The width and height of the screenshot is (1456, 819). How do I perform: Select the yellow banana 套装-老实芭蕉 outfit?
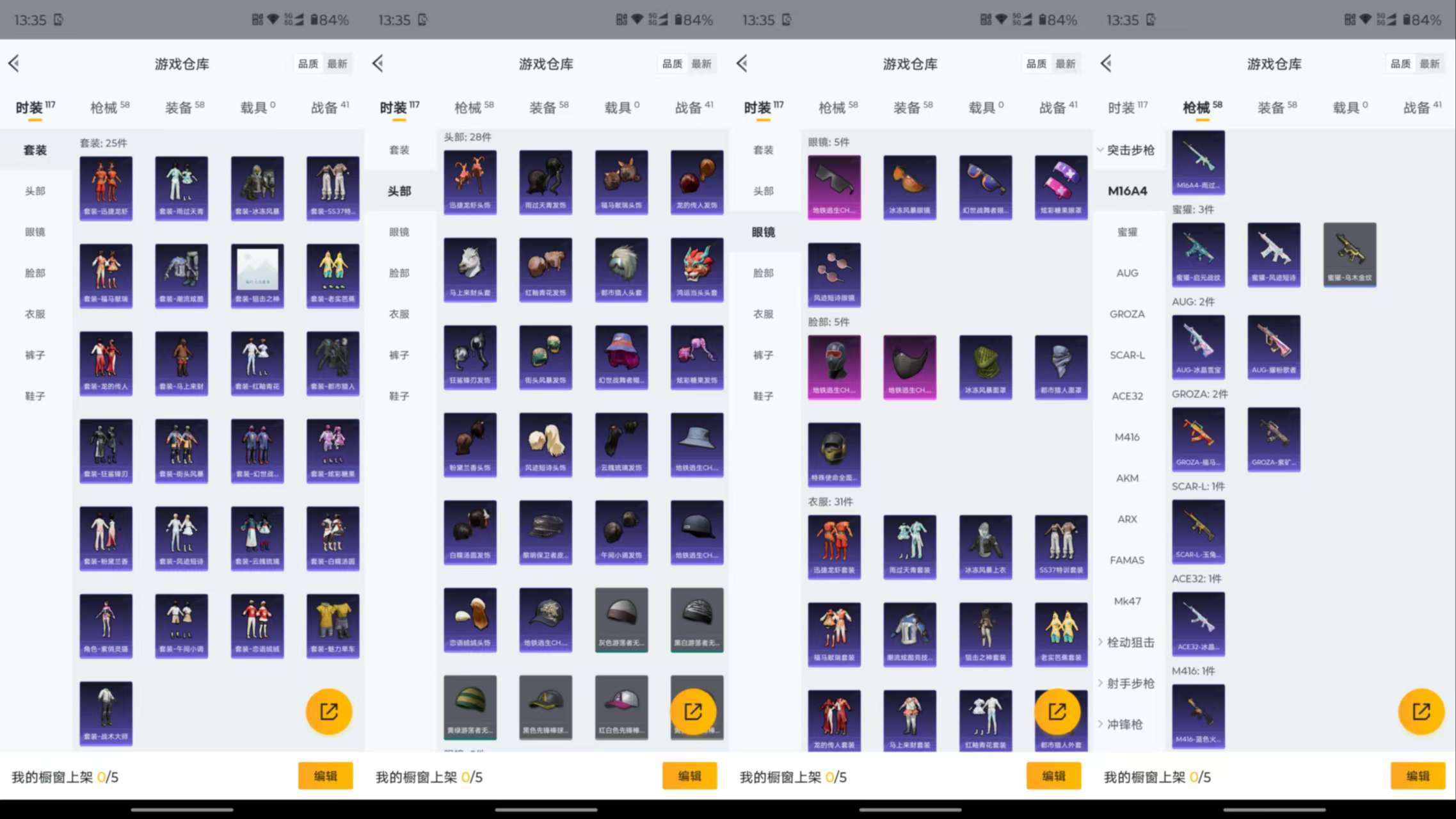(x=333, y=275)
